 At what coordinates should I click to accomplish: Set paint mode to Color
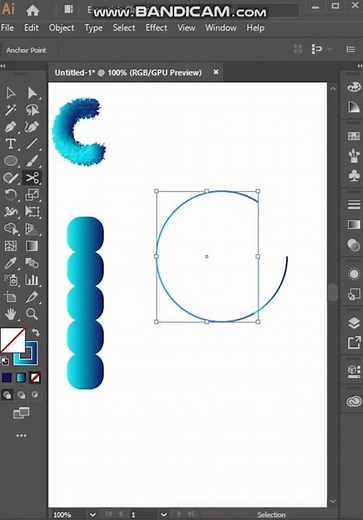coord(7,378)
